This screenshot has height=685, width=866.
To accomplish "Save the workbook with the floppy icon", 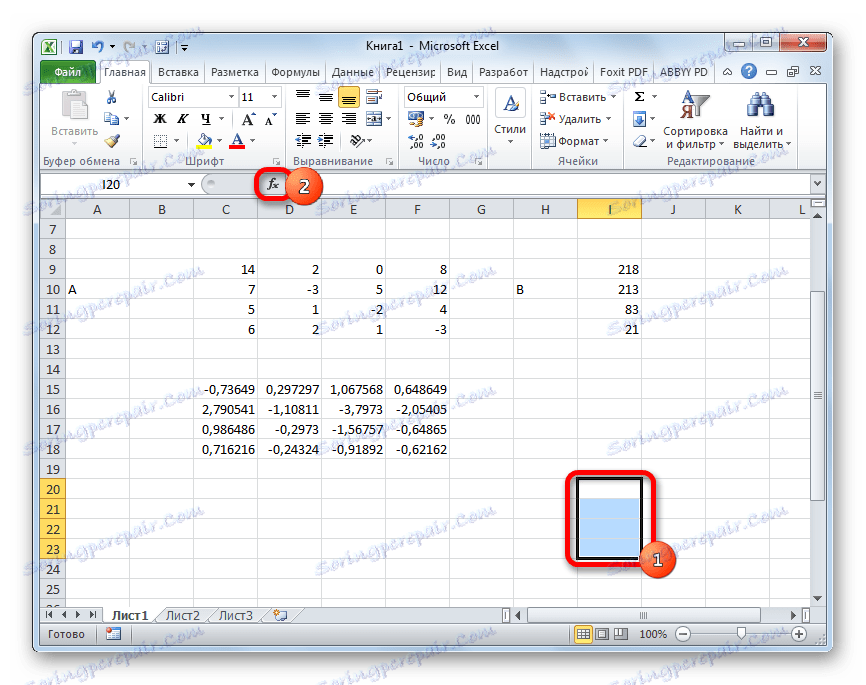I will 76,47.
